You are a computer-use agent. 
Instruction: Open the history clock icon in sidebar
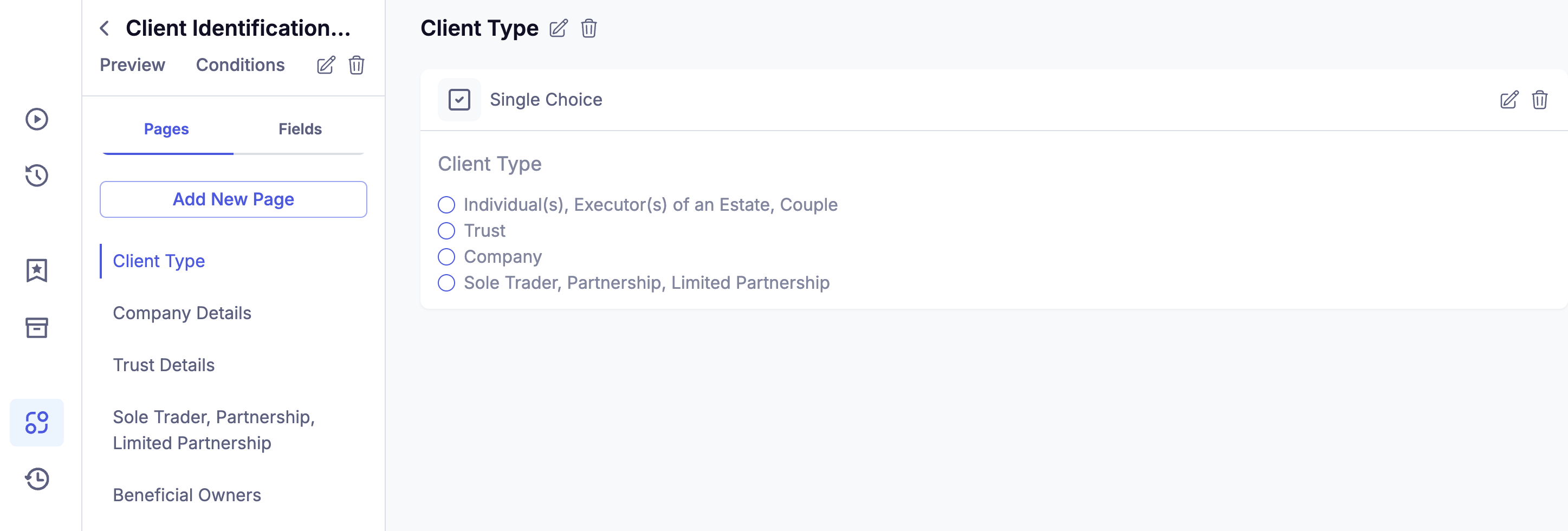point(36,176)
